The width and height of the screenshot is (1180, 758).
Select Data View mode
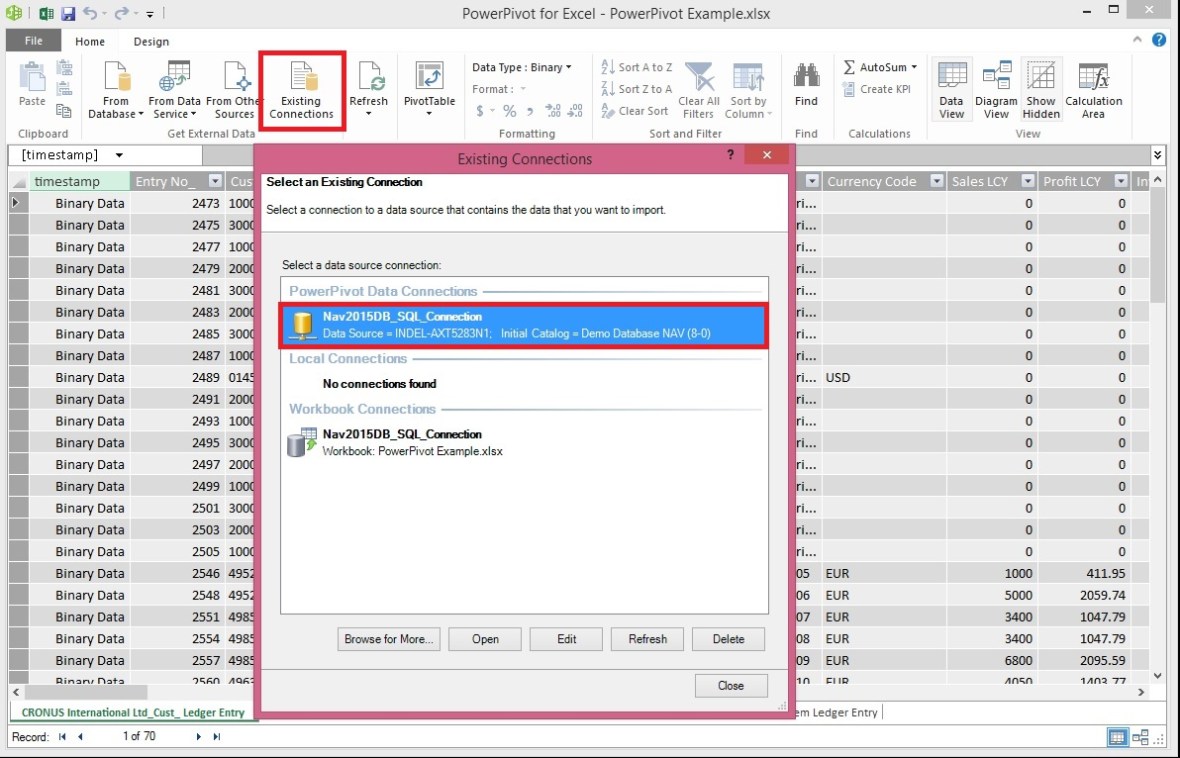[x=950, y=90]
